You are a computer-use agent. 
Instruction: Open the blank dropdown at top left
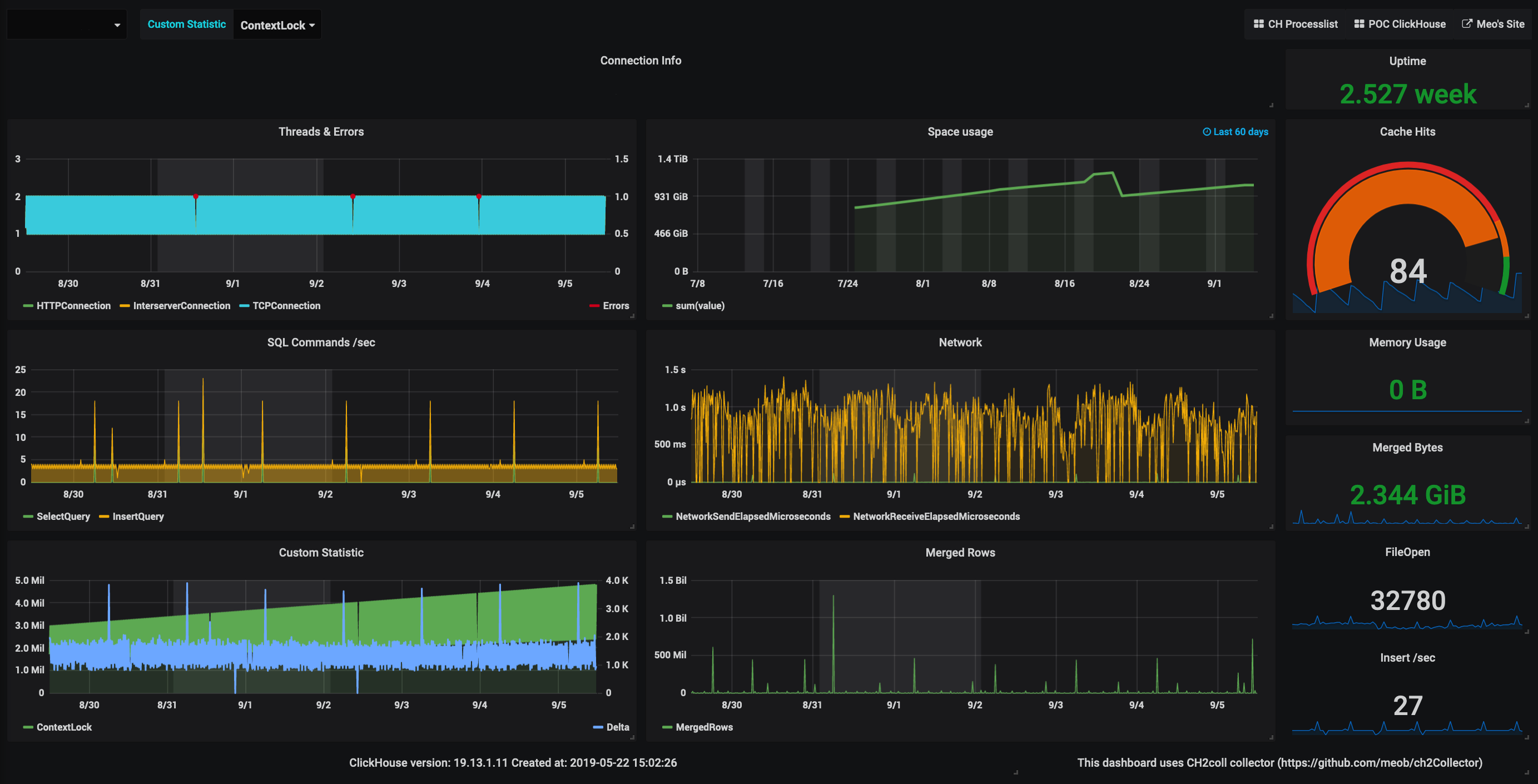click(x=67, y=25)
